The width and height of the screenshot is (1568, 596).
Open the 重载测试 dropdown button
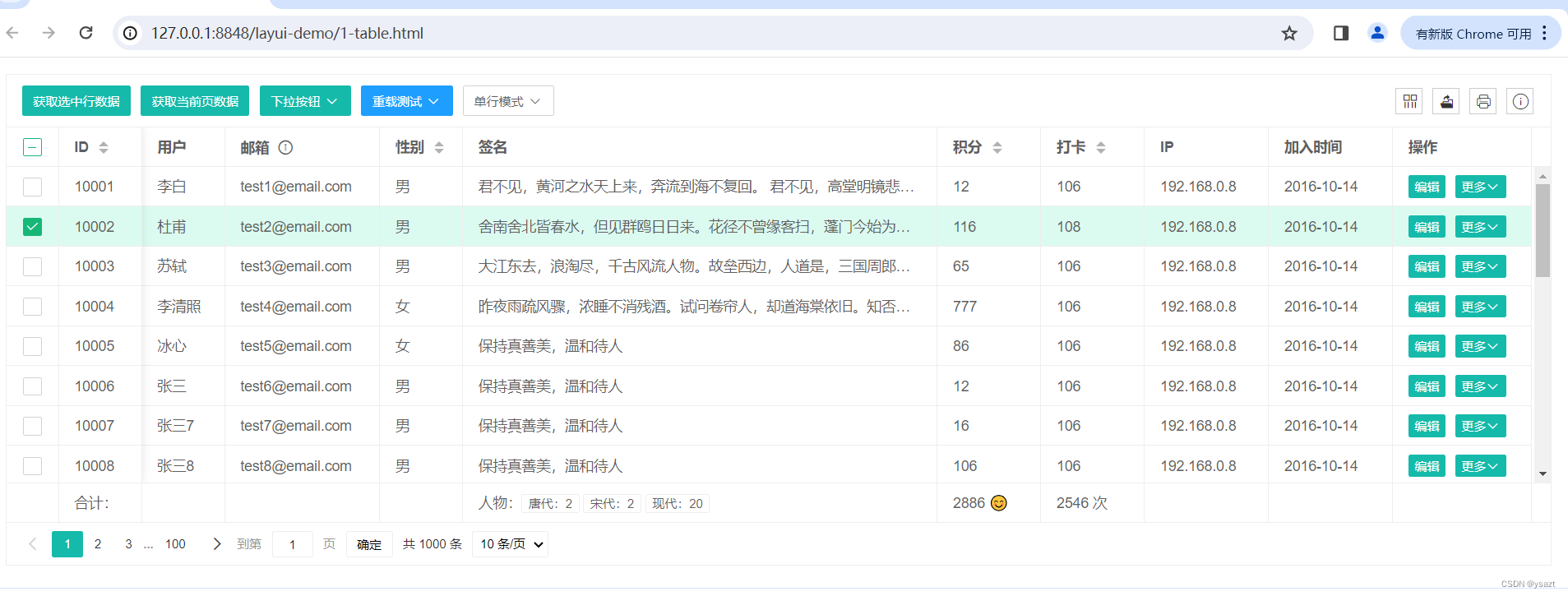[x=406, y=101]
